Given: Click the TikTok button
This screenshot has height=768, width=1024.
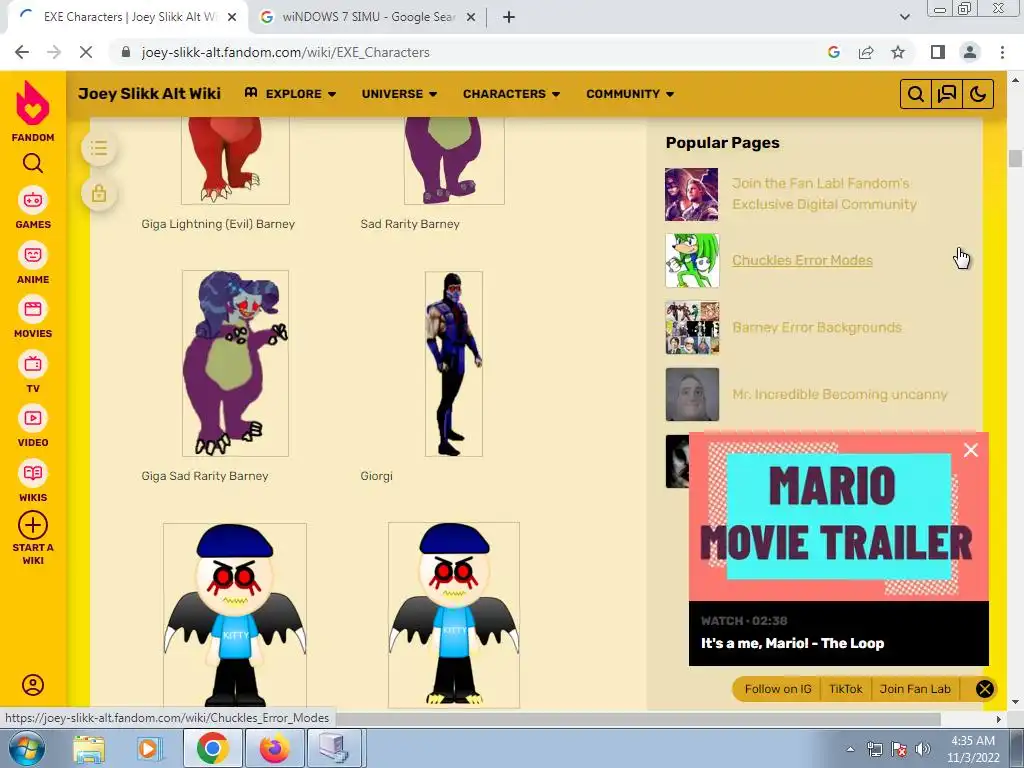Looking at the screenshot, I should click(846, 689).
